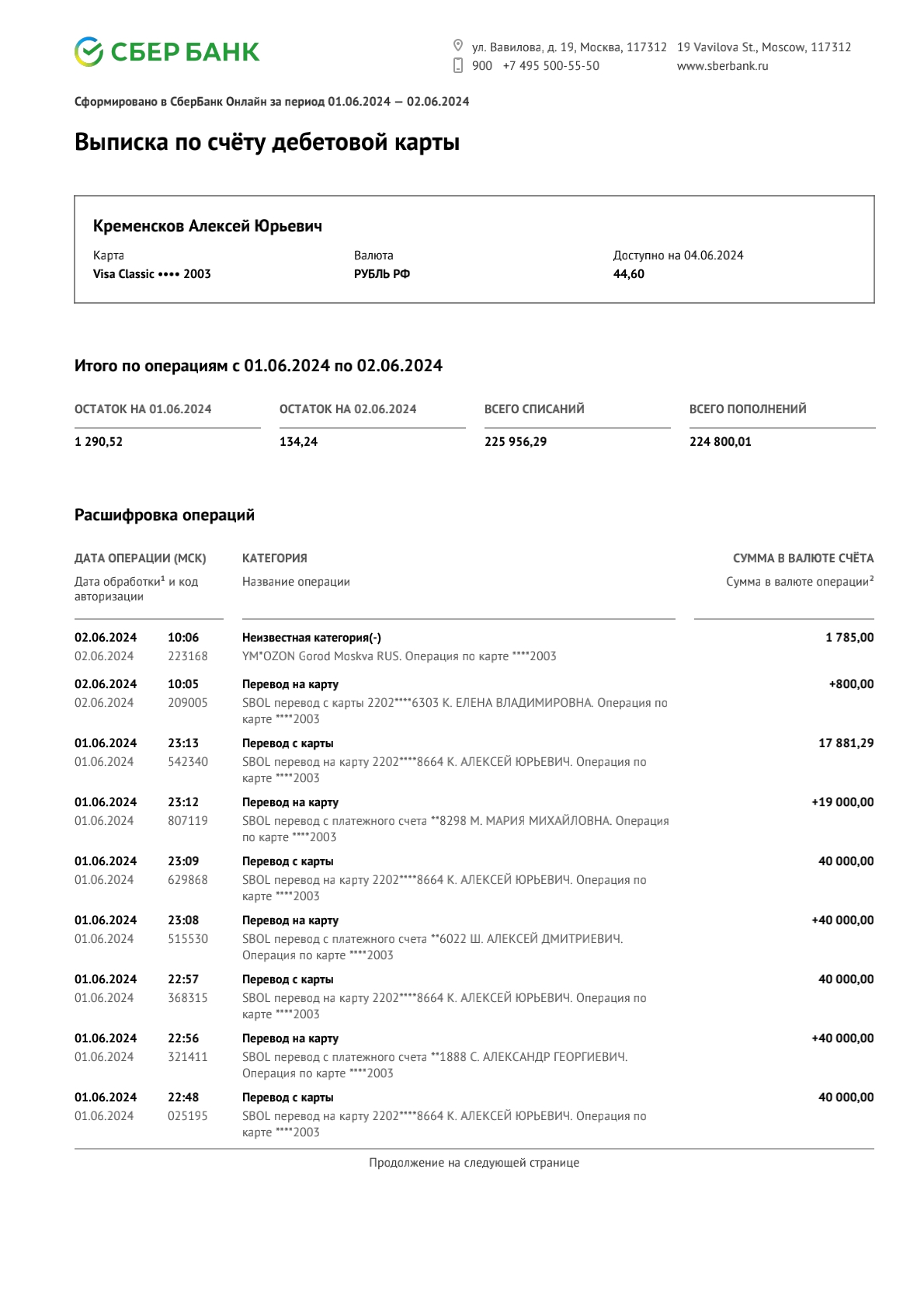The width and height of the screenshot is (924, 1308).
Task: Click the available balance 44,60
Action: (x=629, y=274)
